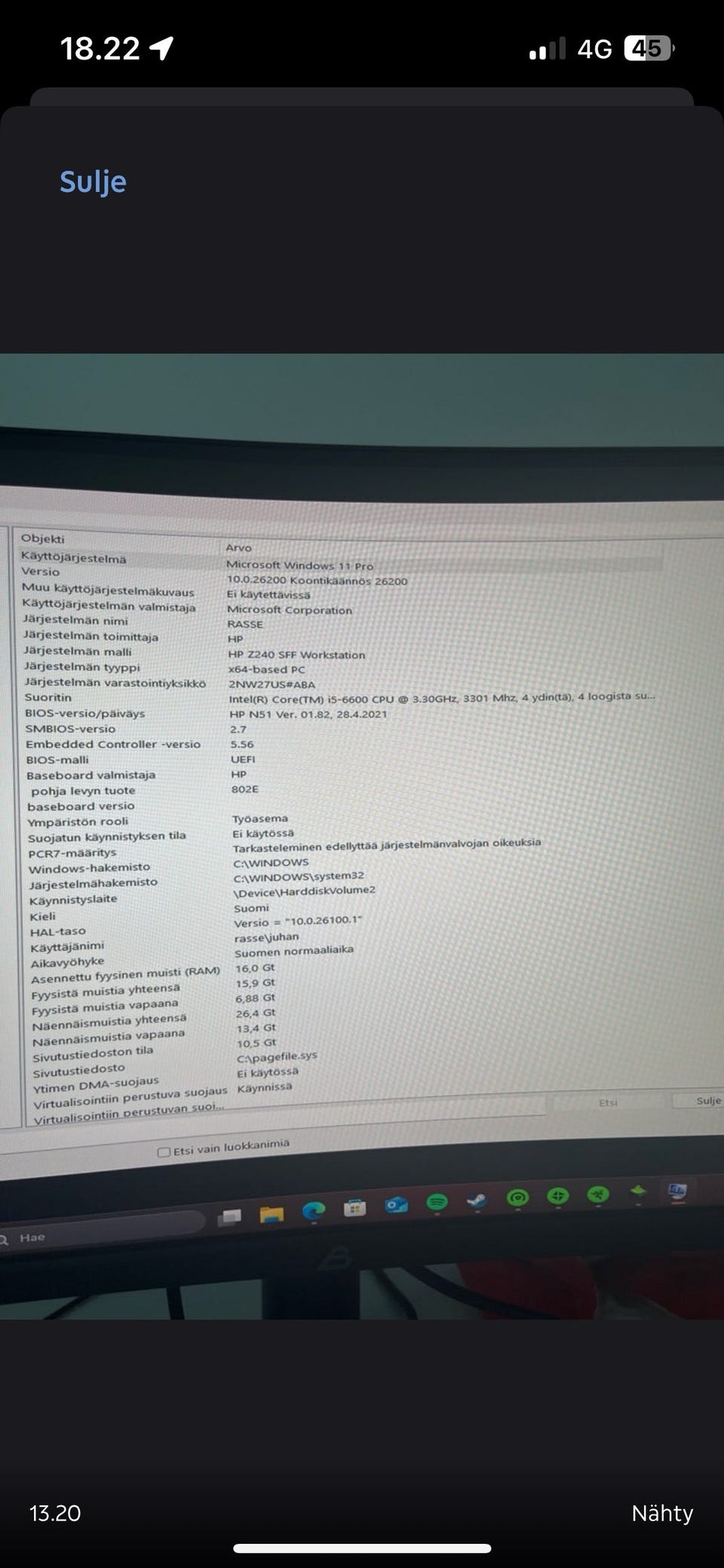Viewport: 724px width, 1568px height.
Task: Select the 'Ytimen DMA-suojaus' row
Action: pyautogui.click(x=96, y=1085)
